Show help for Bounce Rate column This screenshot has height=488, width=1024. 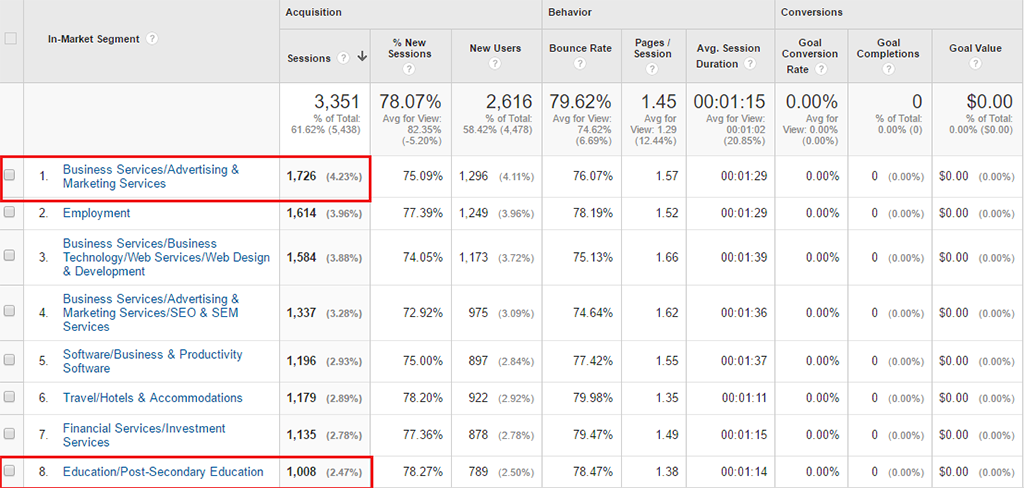(x=581, y=64)
